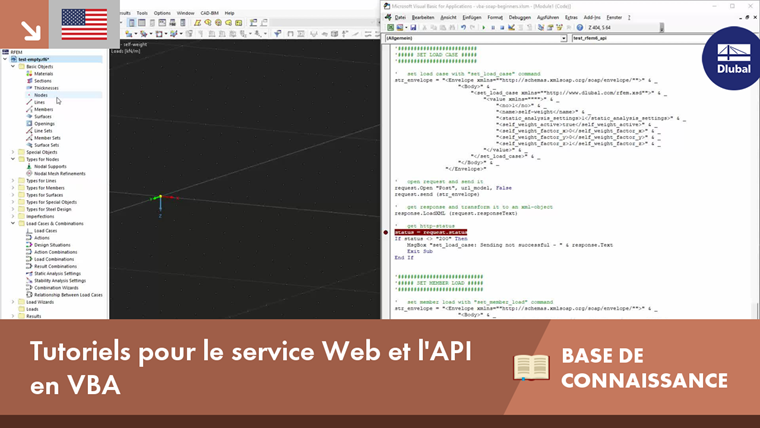Open the Debuggen menu in VBA
Screen dimensions: 760x428
pyautogui.click(x=519, y=17)
